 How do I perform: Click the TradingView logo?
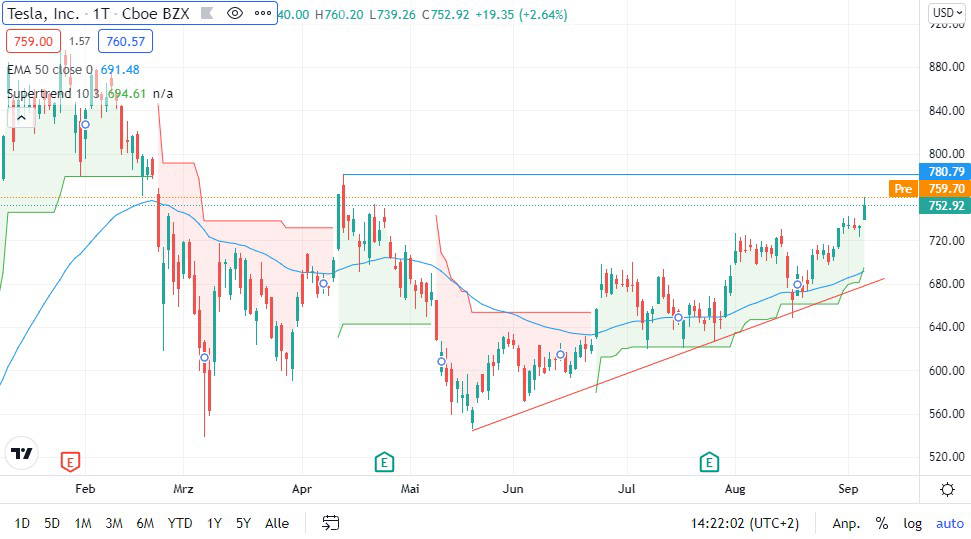pos(22,454)
